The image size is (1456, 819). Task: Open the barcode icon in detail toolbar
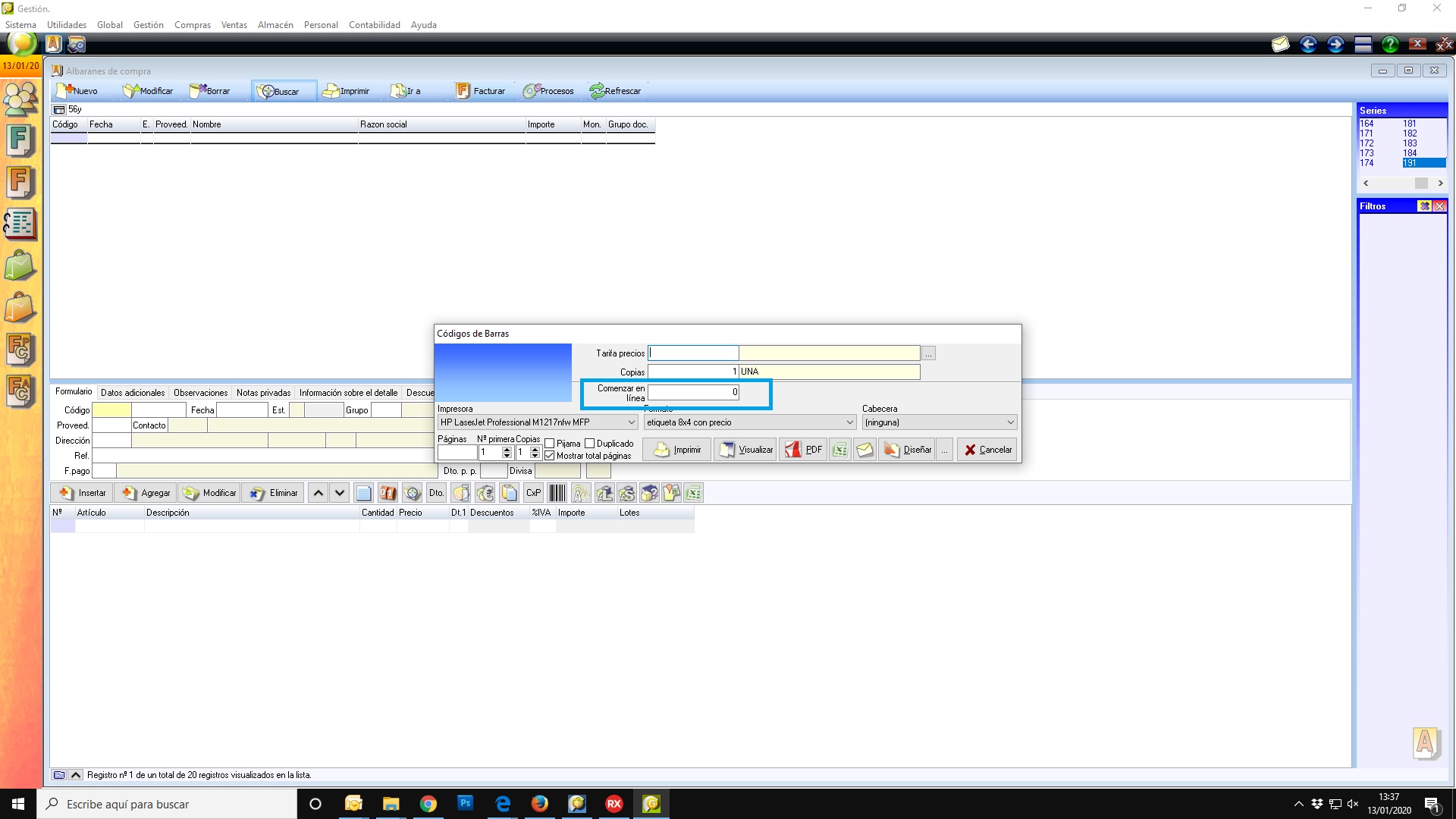[x=557, y=493]
